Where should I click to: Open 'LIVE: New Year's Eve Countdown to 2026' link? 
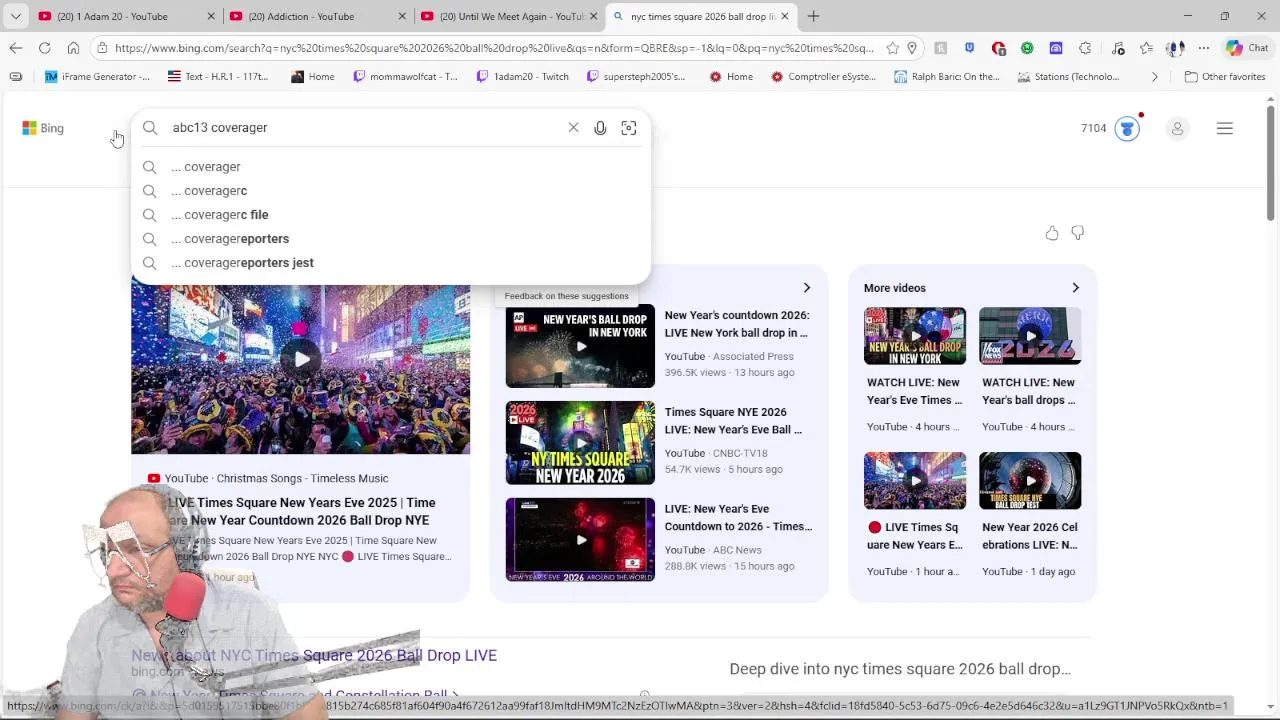click(x=738, y=518)
